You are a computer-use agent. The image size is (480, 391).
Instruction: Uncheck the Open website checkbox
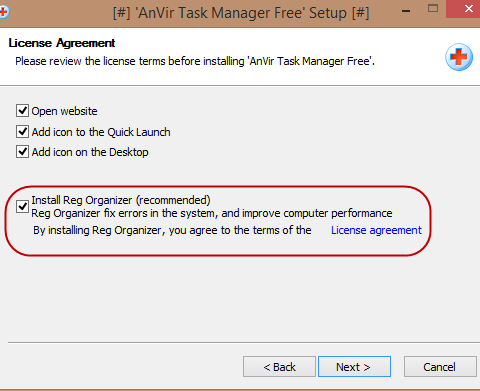(22, 110)
